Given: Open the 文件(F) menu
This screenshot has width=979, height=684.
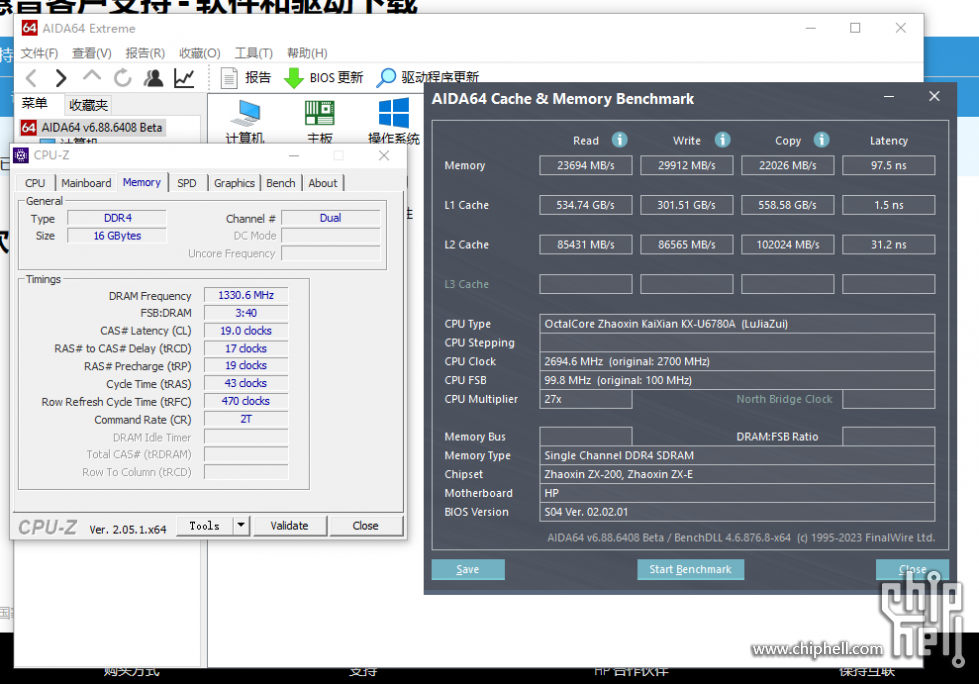Looking at the screenshot, I should pyautogui.click(x=39, y=53).
